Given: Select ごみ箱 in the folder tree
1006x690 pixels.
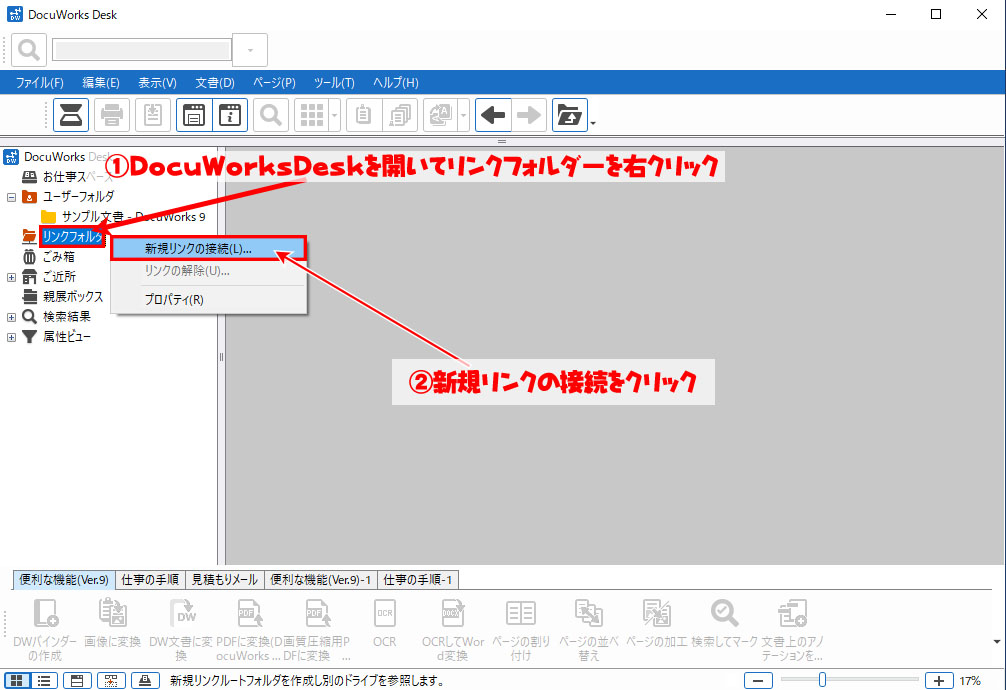Looking at the screenshot, I should pos(58,257).
